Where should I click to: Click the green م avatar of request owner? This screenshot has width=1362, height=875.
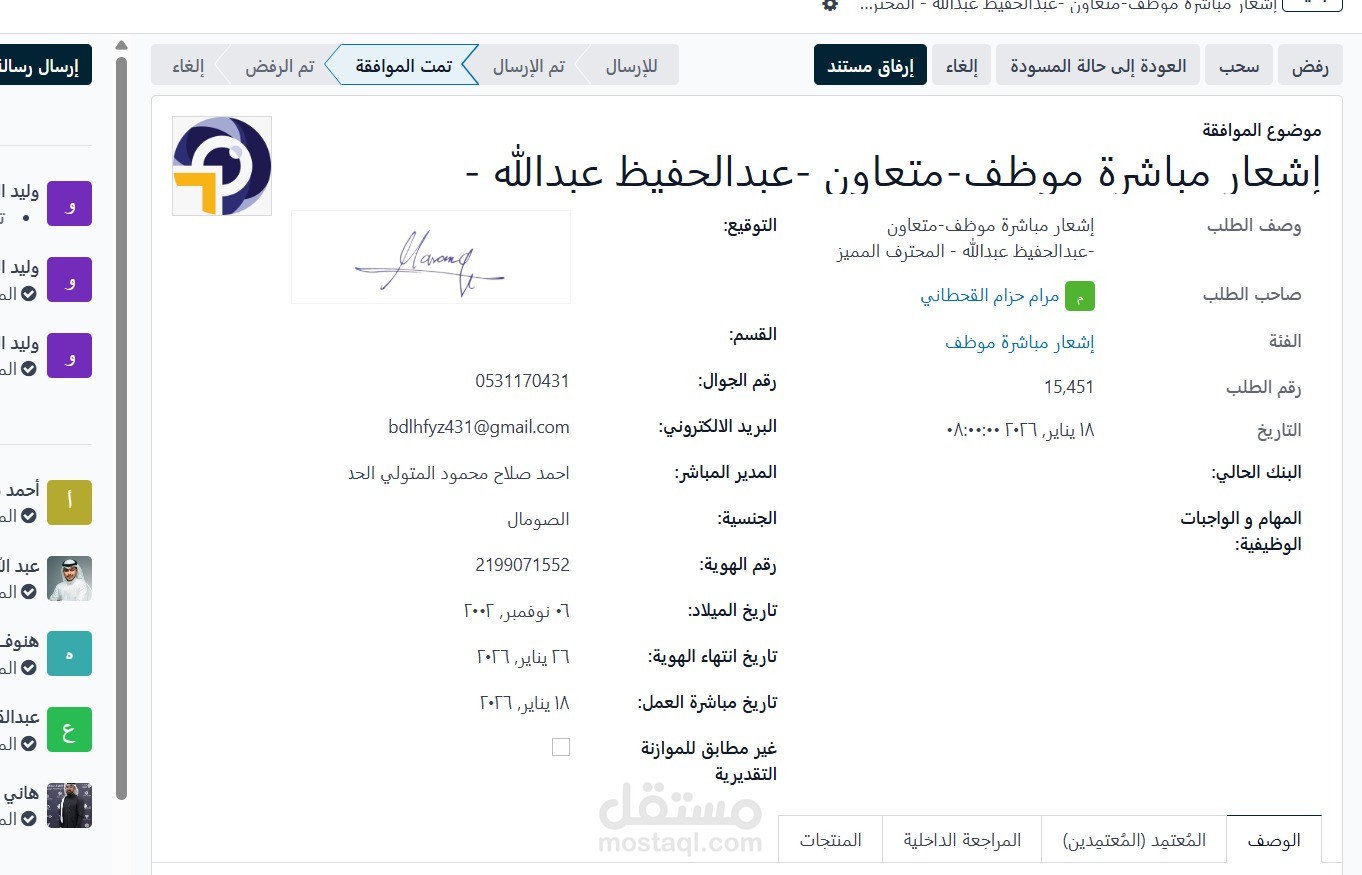point(1080,296)
